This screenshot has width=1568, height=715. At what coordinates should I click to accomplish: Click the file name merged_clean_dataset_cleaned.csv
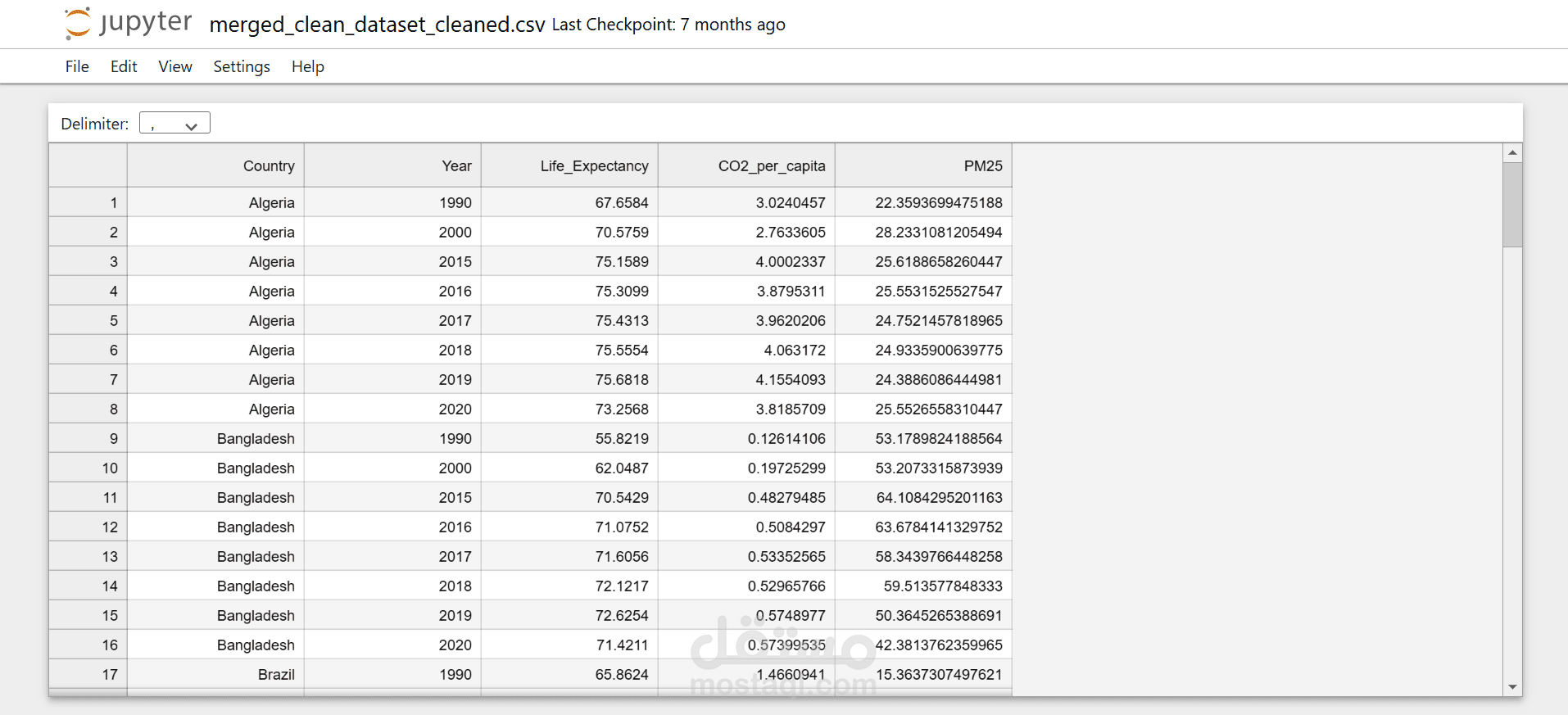point(377,25)
